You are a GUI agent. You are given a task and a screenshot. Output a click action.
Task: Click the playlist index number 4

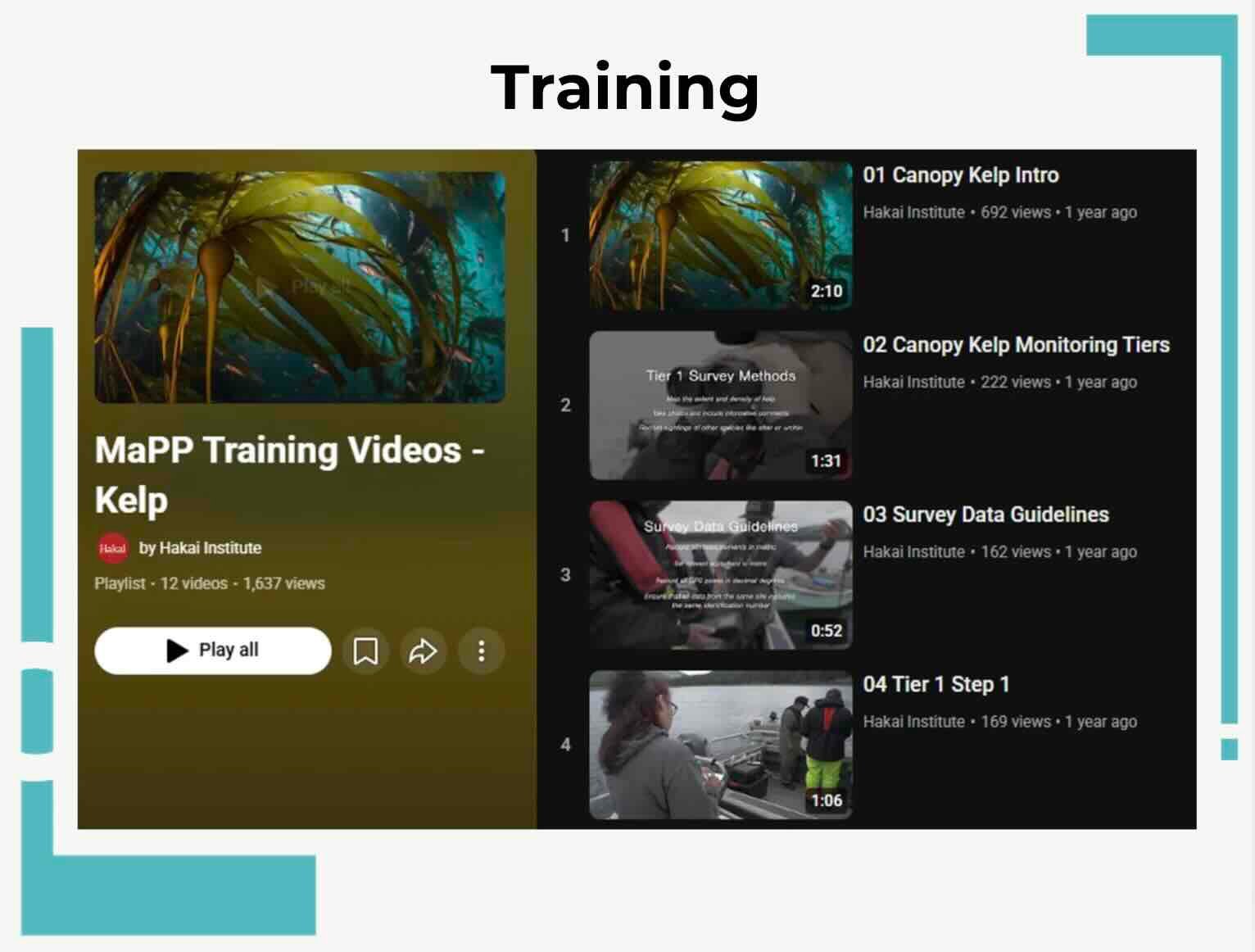565,745
